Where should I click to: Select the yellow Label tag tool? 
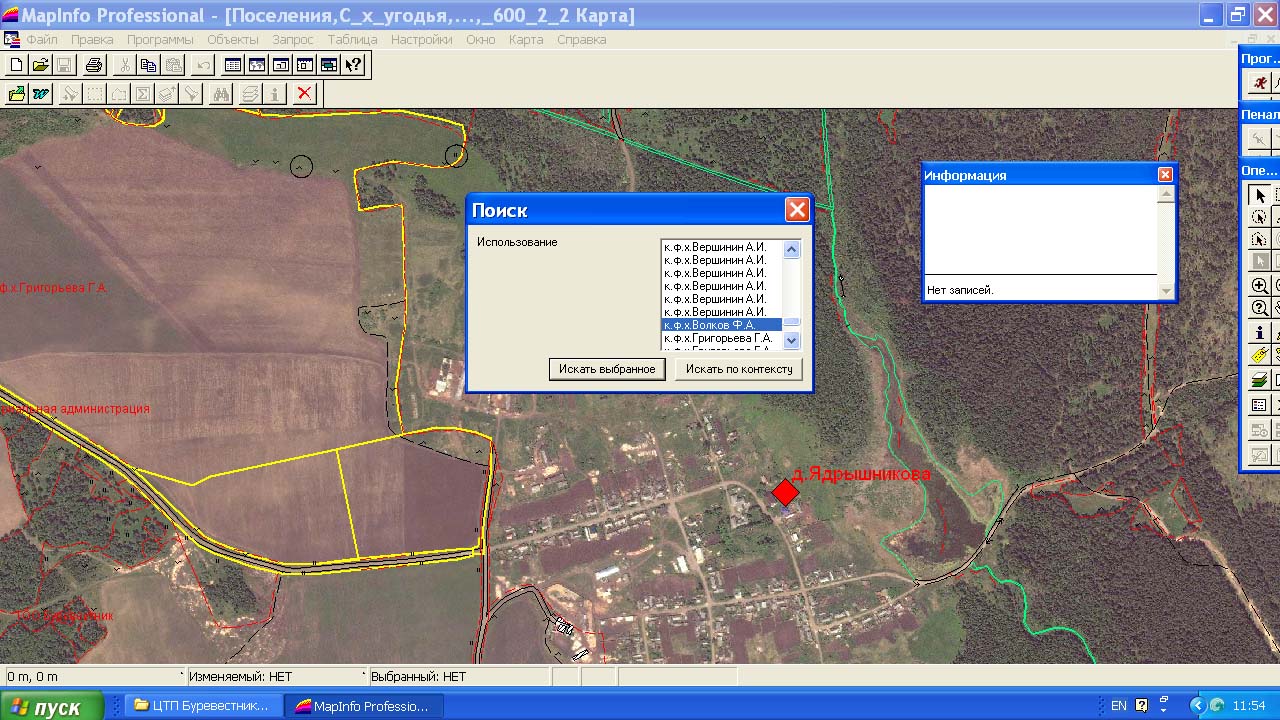tap(1260, 355)
